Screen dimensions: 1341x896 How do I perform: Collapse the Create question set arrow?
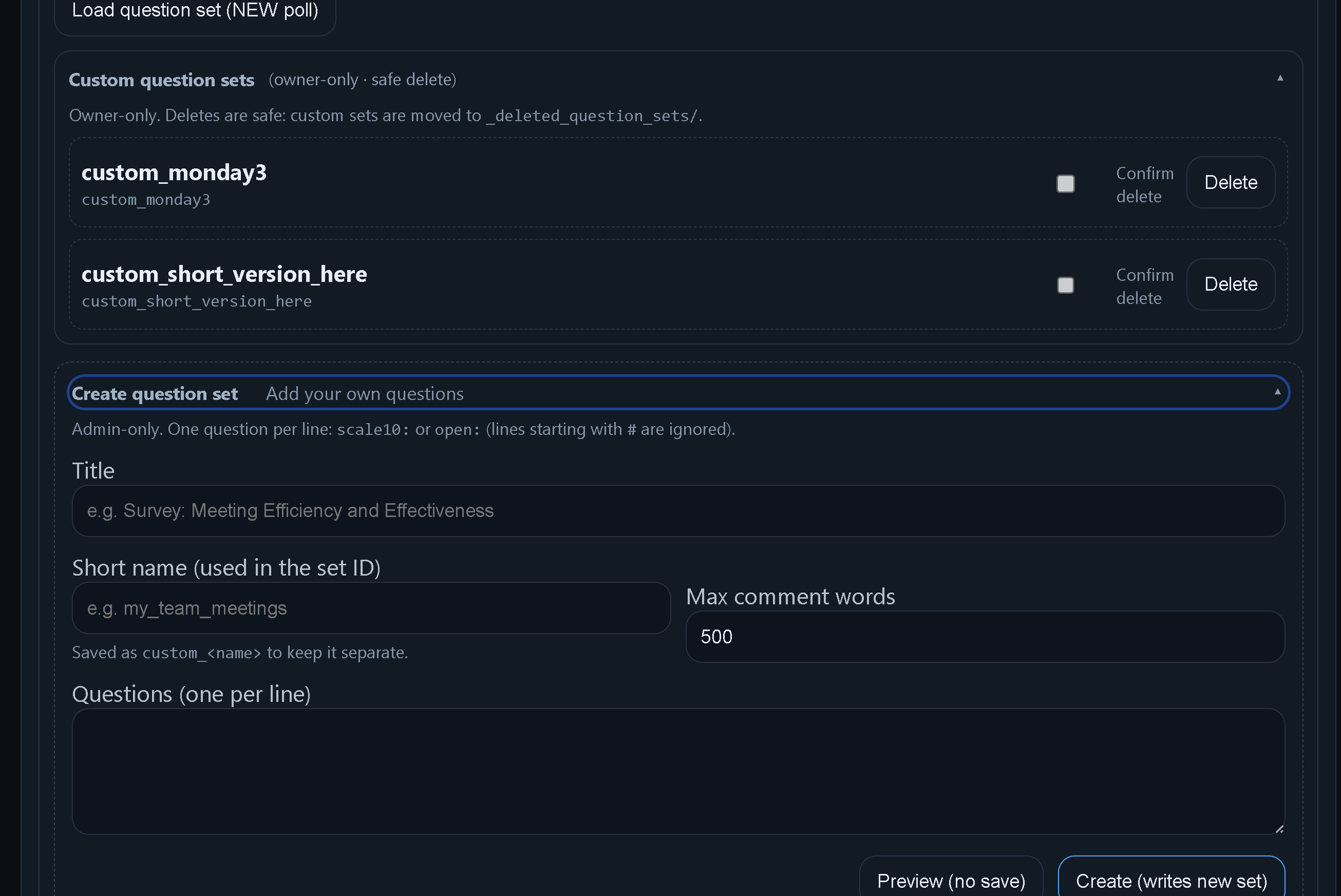1277,392
